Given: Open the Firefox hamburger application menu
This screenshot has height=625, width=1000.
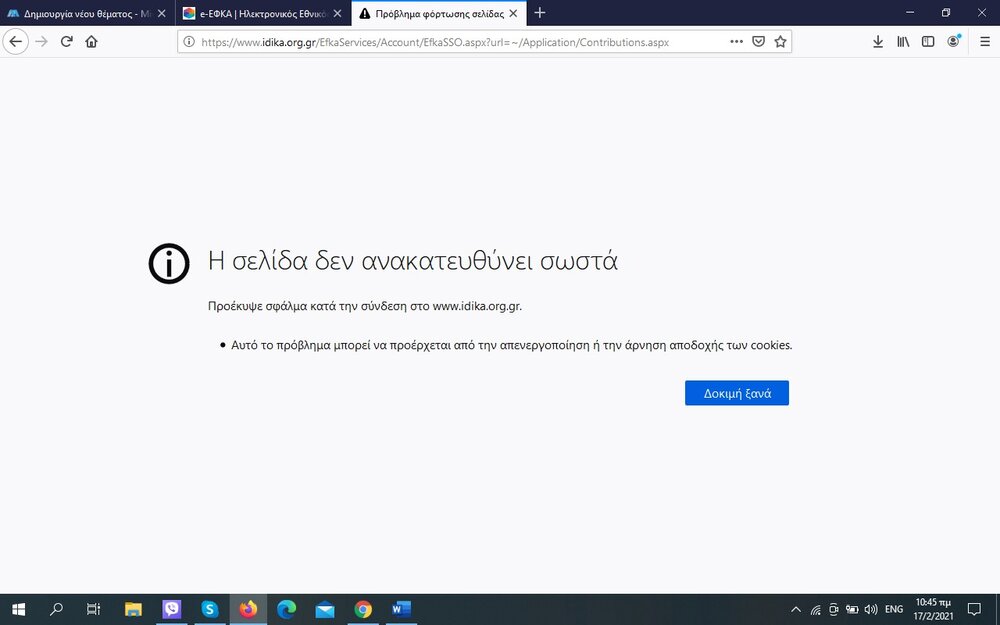Looking at the screenshot, I should pyautogui.click(x=984, y=42).
